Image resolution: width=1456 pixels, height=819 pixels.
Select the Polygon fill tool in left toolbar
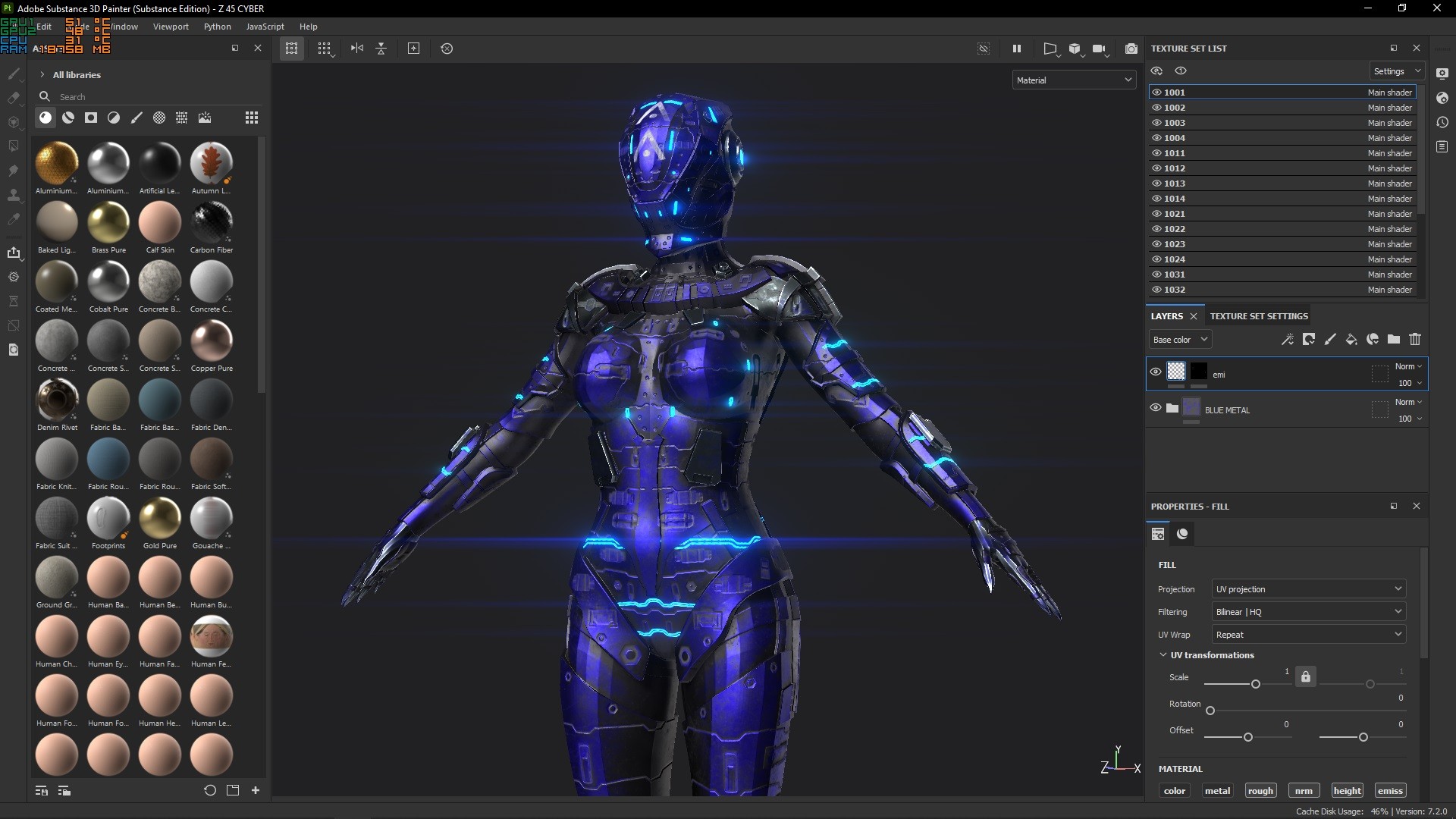click(x=14, y=146)
